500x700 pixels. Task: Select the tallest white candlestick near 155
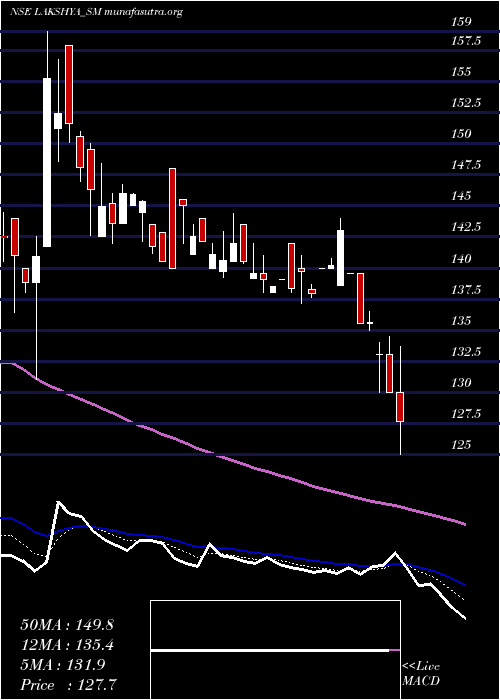click(x=47, y=162)
